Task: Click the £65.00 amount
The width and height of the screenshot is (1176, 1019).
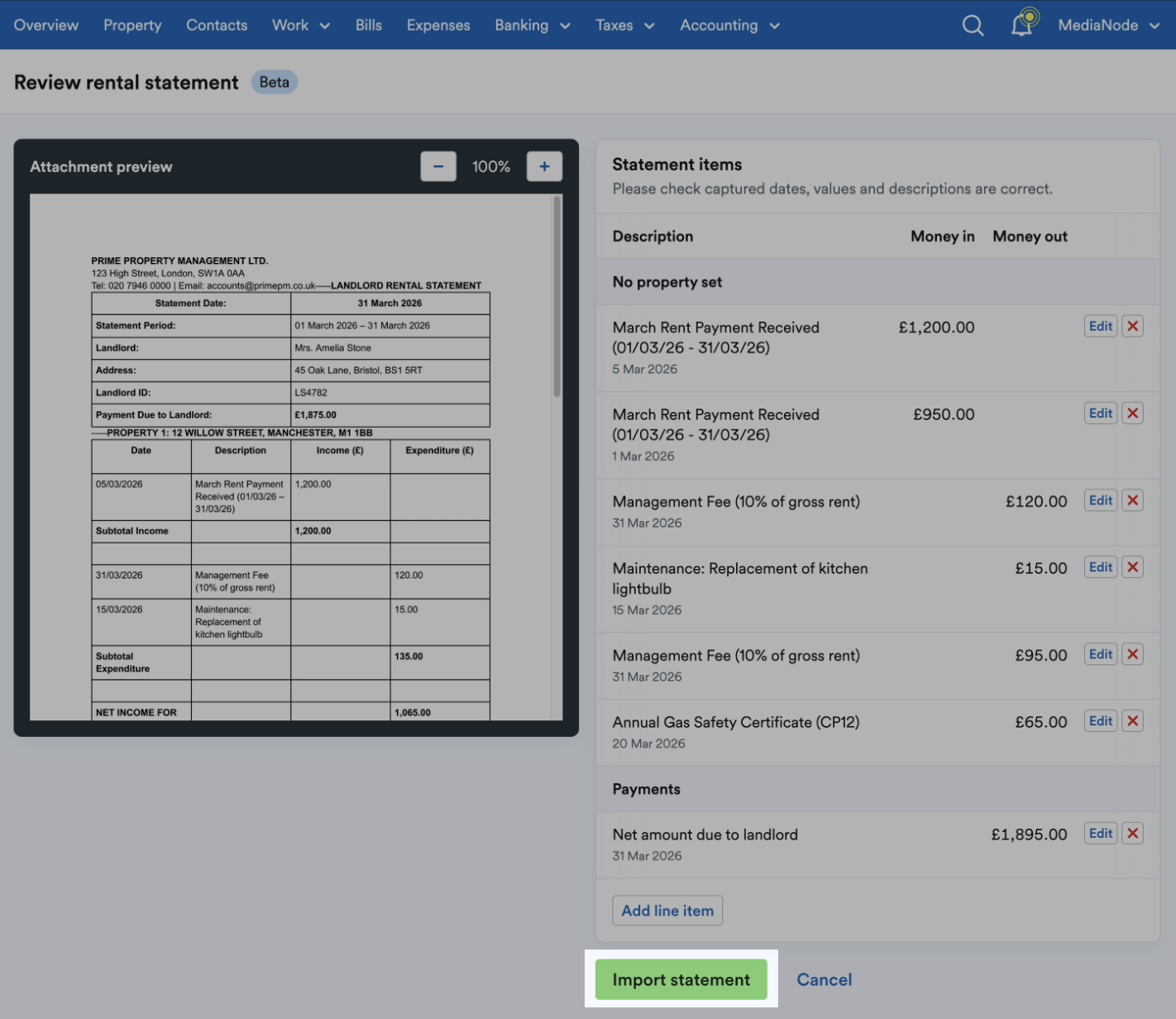Action: 1041,722
